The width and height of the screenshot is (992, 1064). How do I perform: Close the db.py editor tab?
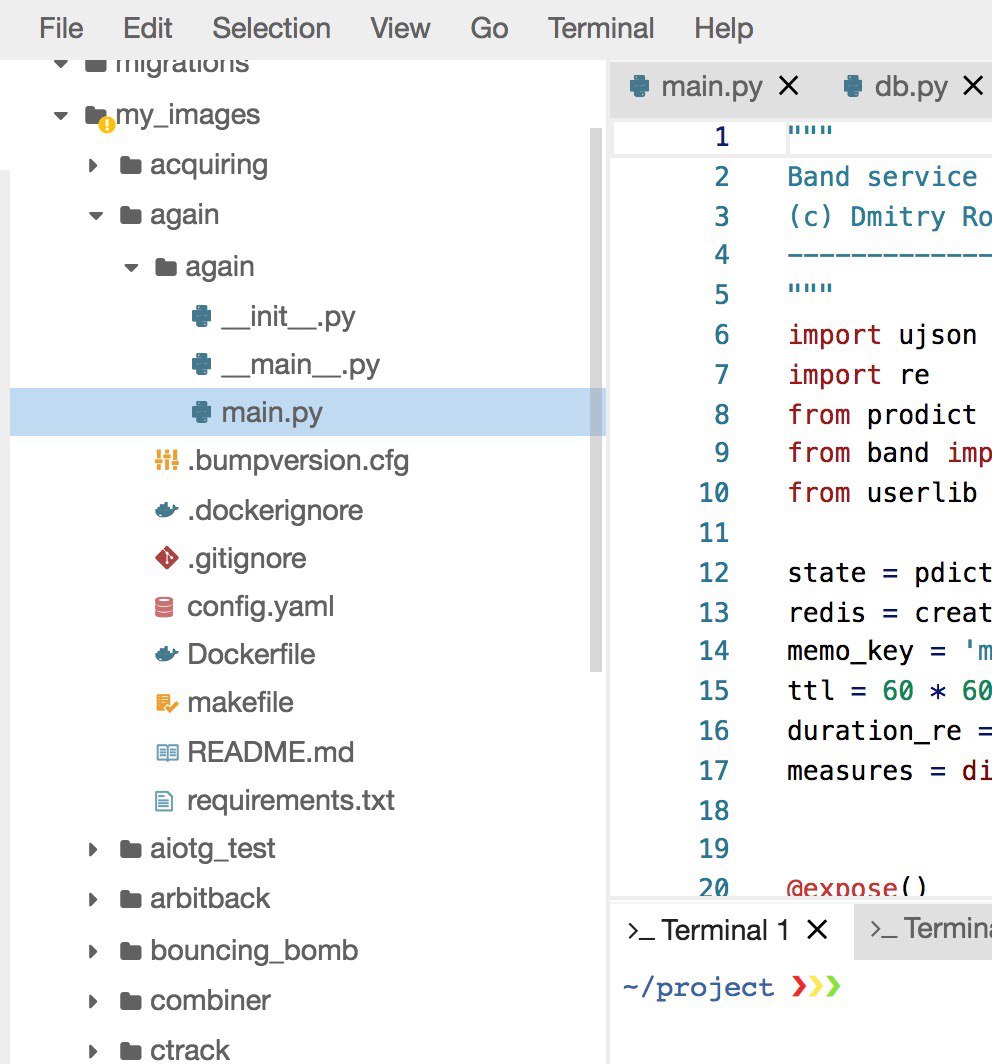(973, 86)
